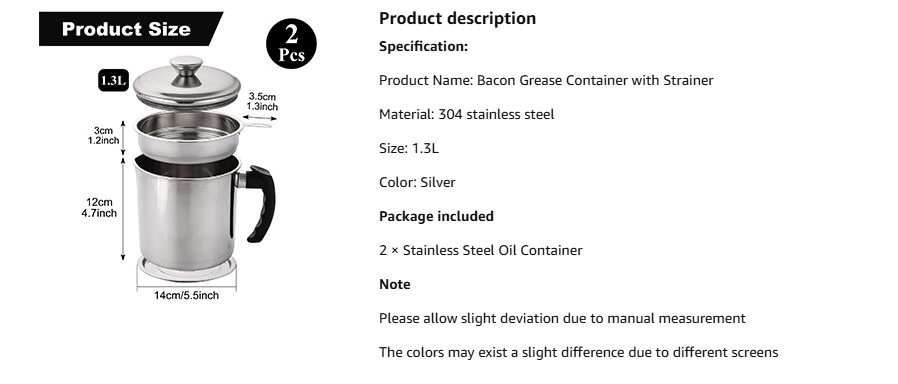Click the Size: 1.3L text line
This screenshot has height=384, width=898.
[x=409, y=149]
